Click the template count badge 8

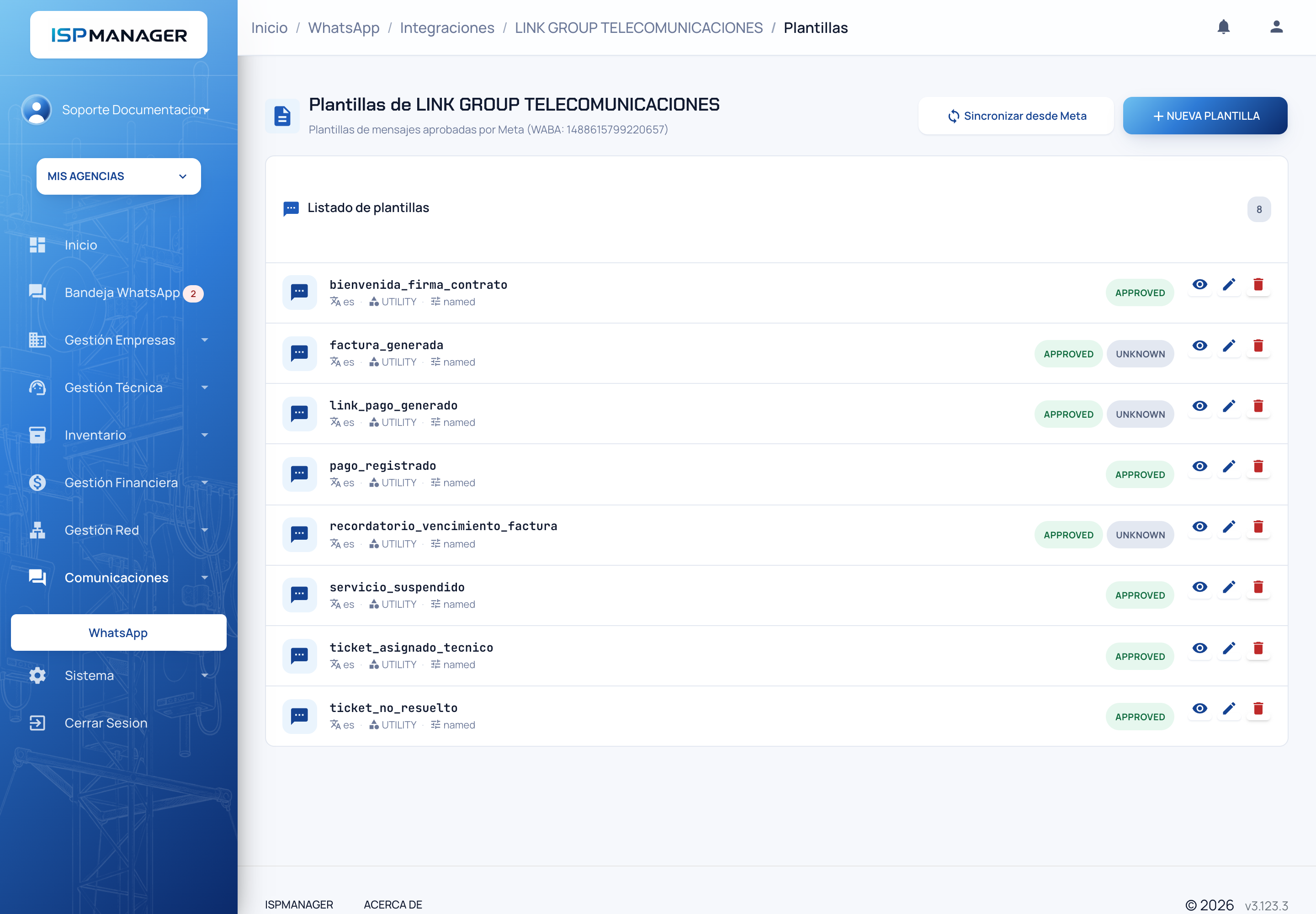click(1259, 210)
